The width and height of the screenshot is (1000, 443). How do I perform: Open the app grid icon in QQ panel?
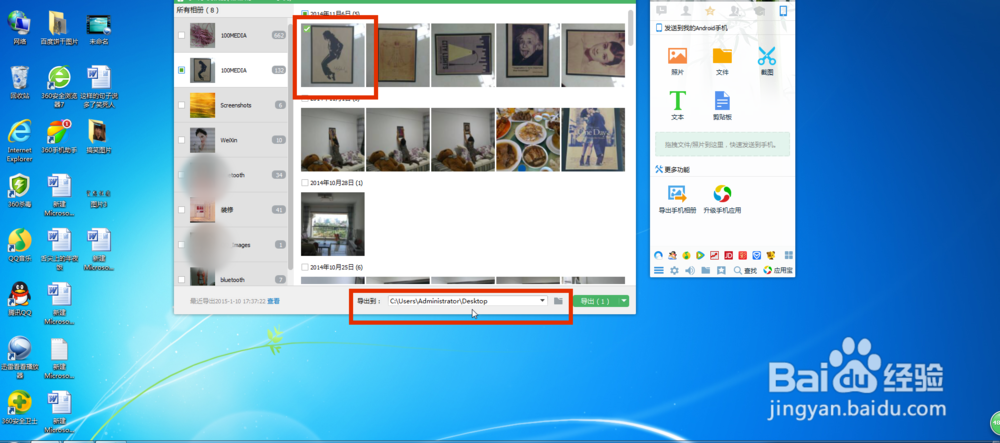coord(789,255)
